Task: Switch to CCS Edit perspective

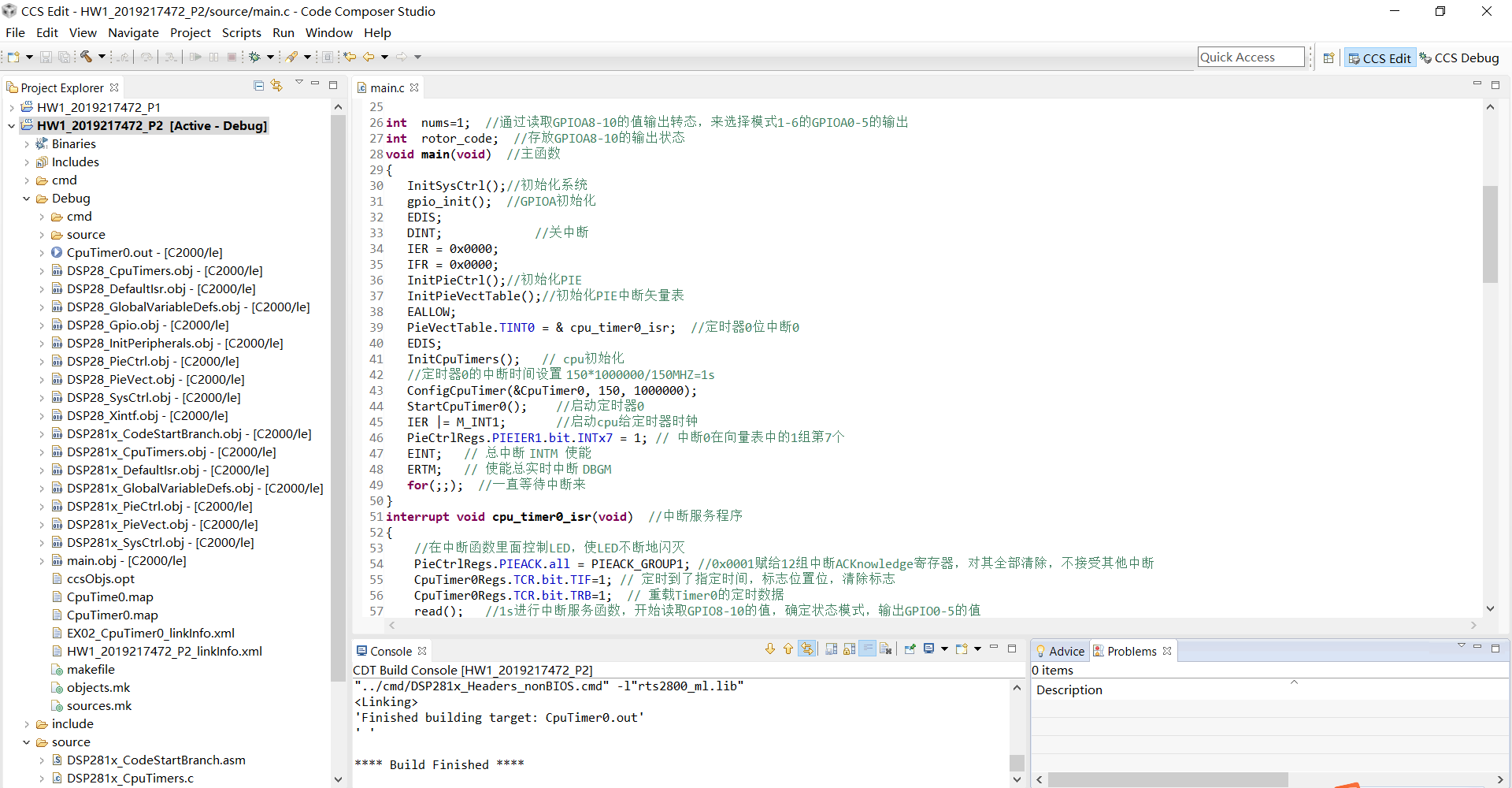Action: pyautogui.click(x=1380, y=58)
